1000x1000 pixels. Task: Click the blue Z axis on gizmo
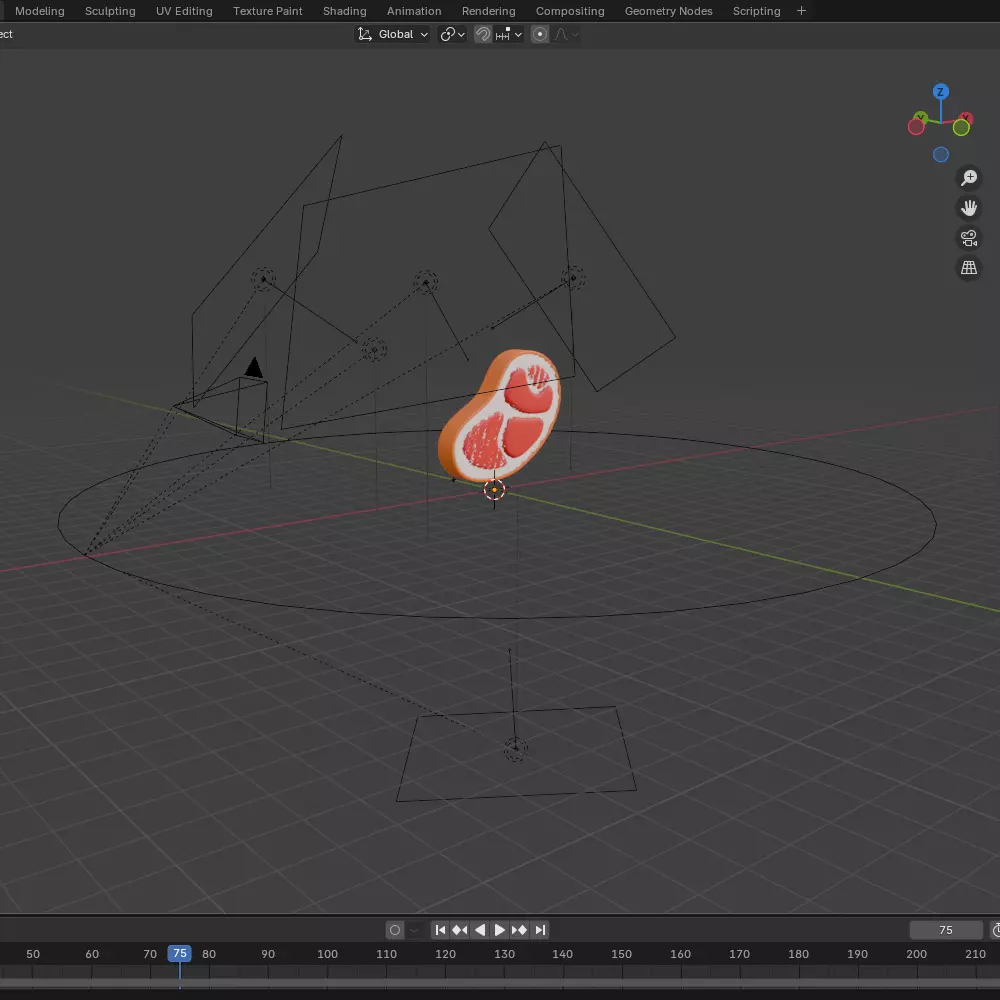coord(940,92)
